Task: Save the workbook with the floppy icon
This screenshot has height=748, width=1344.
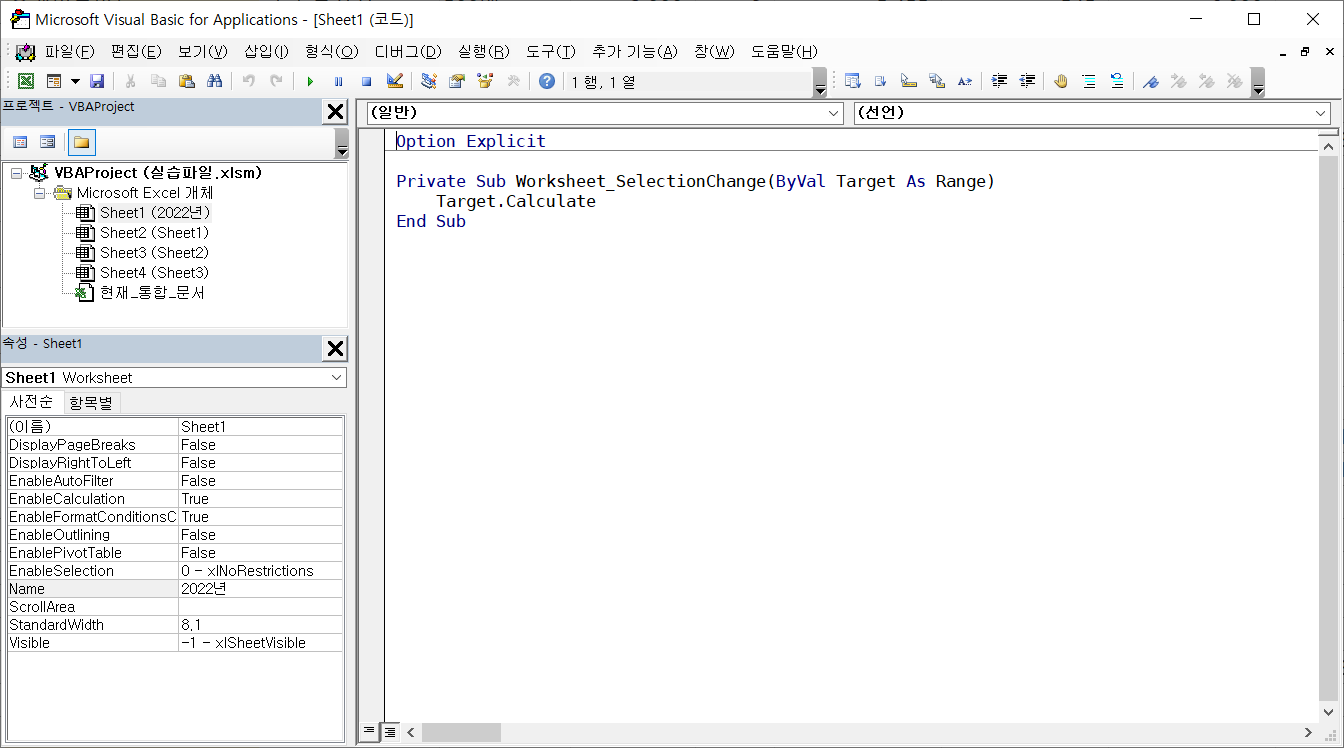Action: click(97, 81)
